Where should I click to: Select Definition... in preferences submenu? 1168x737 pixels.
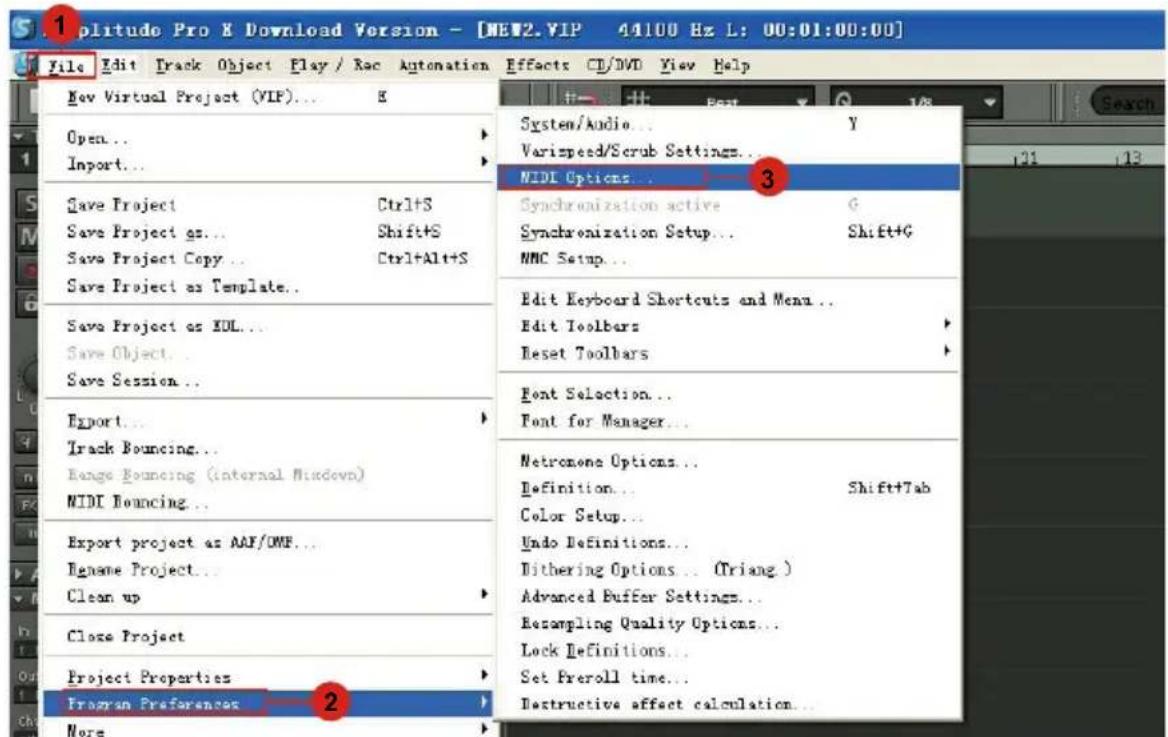click(x=729, y=488)
